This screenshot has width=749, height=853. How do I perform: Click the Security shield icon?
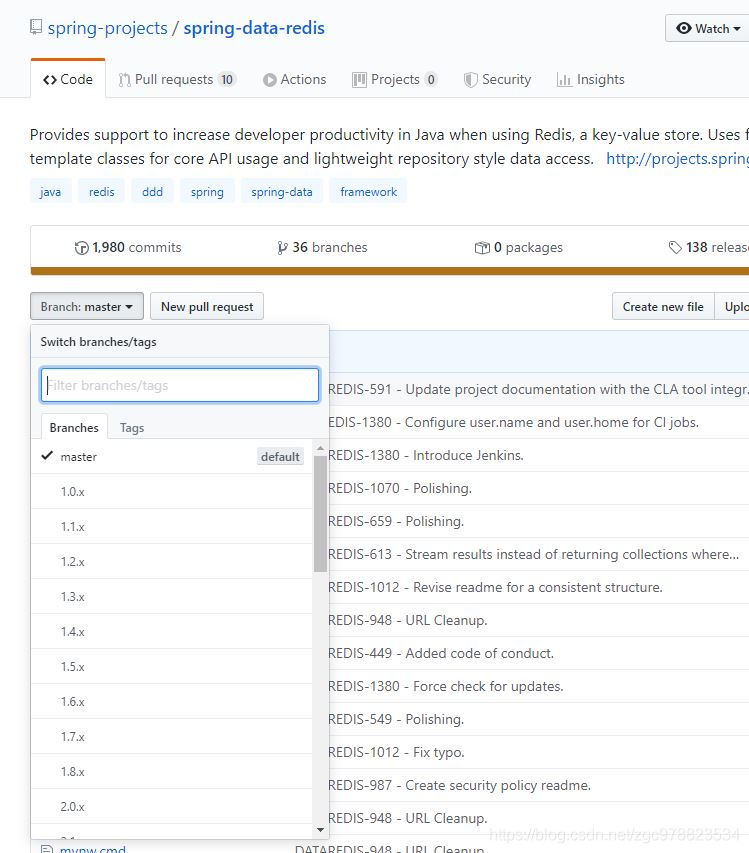click(470, 80)
